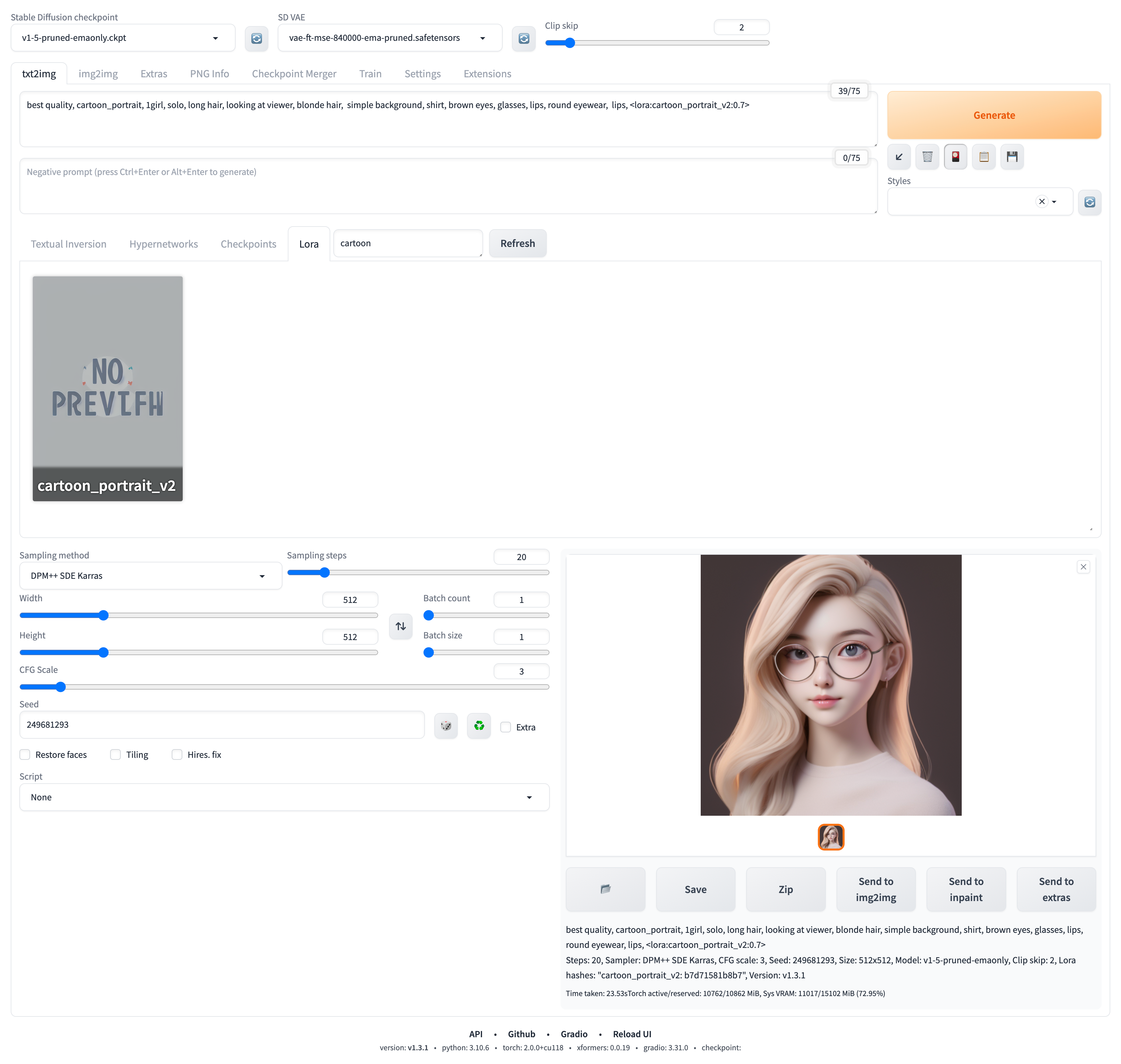Refresh the Stable Diffusion checkpoint list
The image size is (1121, 1064).
(256, 38)
